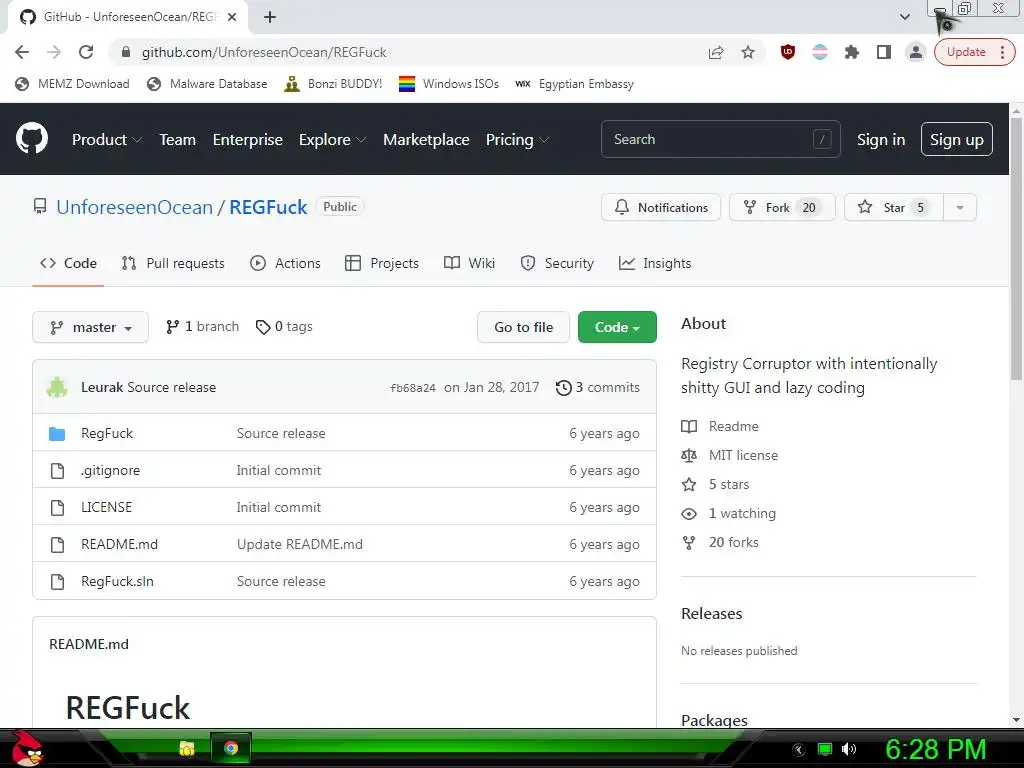Expand the green Code dropdown
Viewport: 1024px width, 768px height.
click(x=617, y=327)
